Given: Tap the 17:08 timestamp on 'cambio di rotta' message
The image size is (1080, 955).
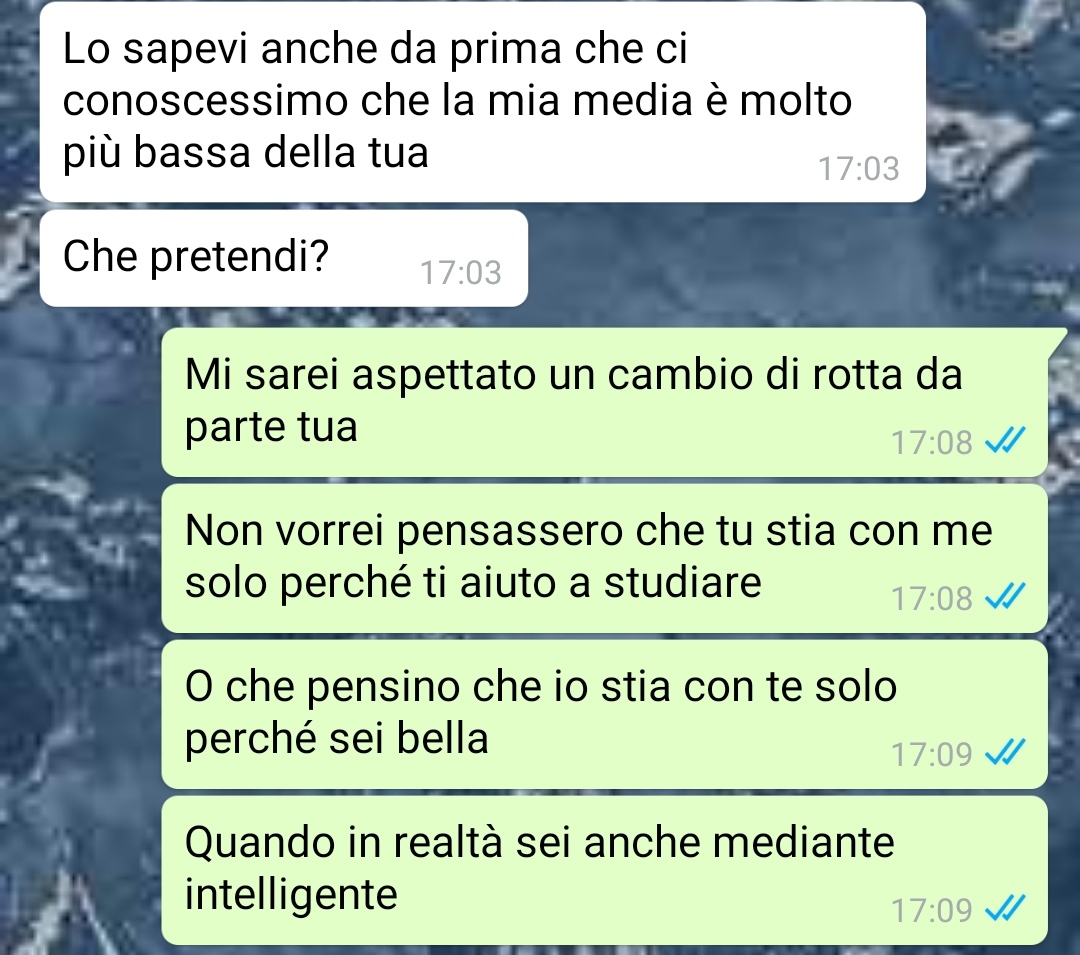Looking at the screenshot, I should [931, 442].
